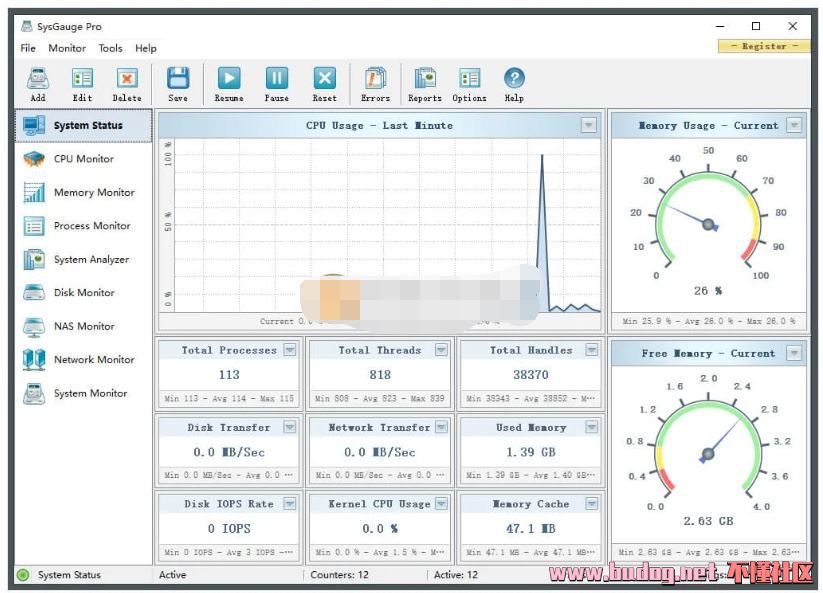Click the Delete toolbar icon
The width and height of the screenshot is (823, 593).
[127, 80]
